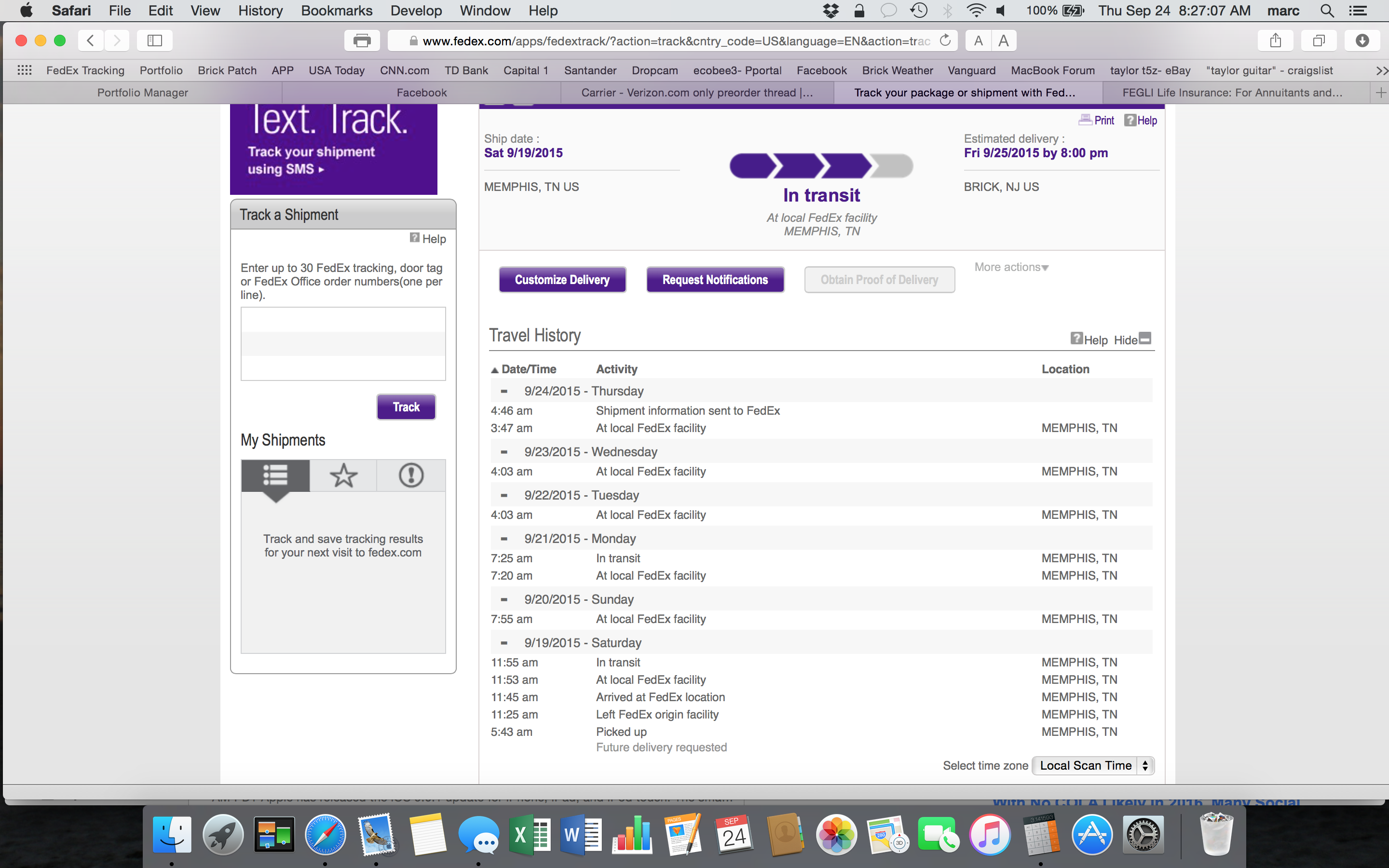Click the tracking numbers input box

(x=342, y=343)
